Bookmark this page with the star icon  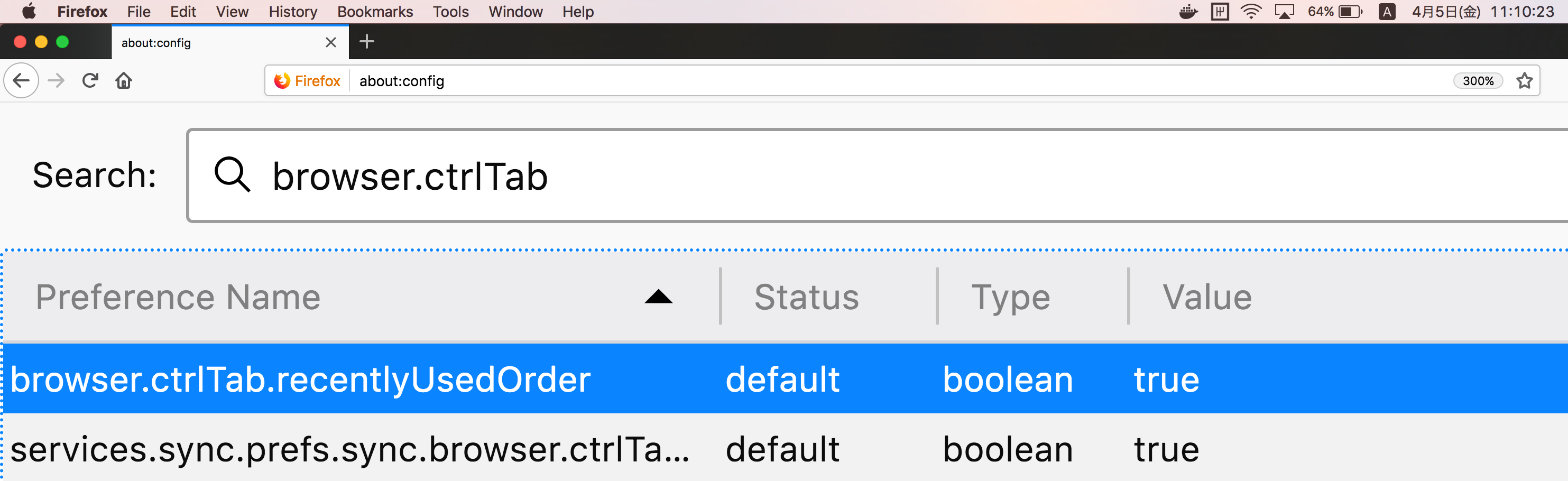coord(1524,81)
